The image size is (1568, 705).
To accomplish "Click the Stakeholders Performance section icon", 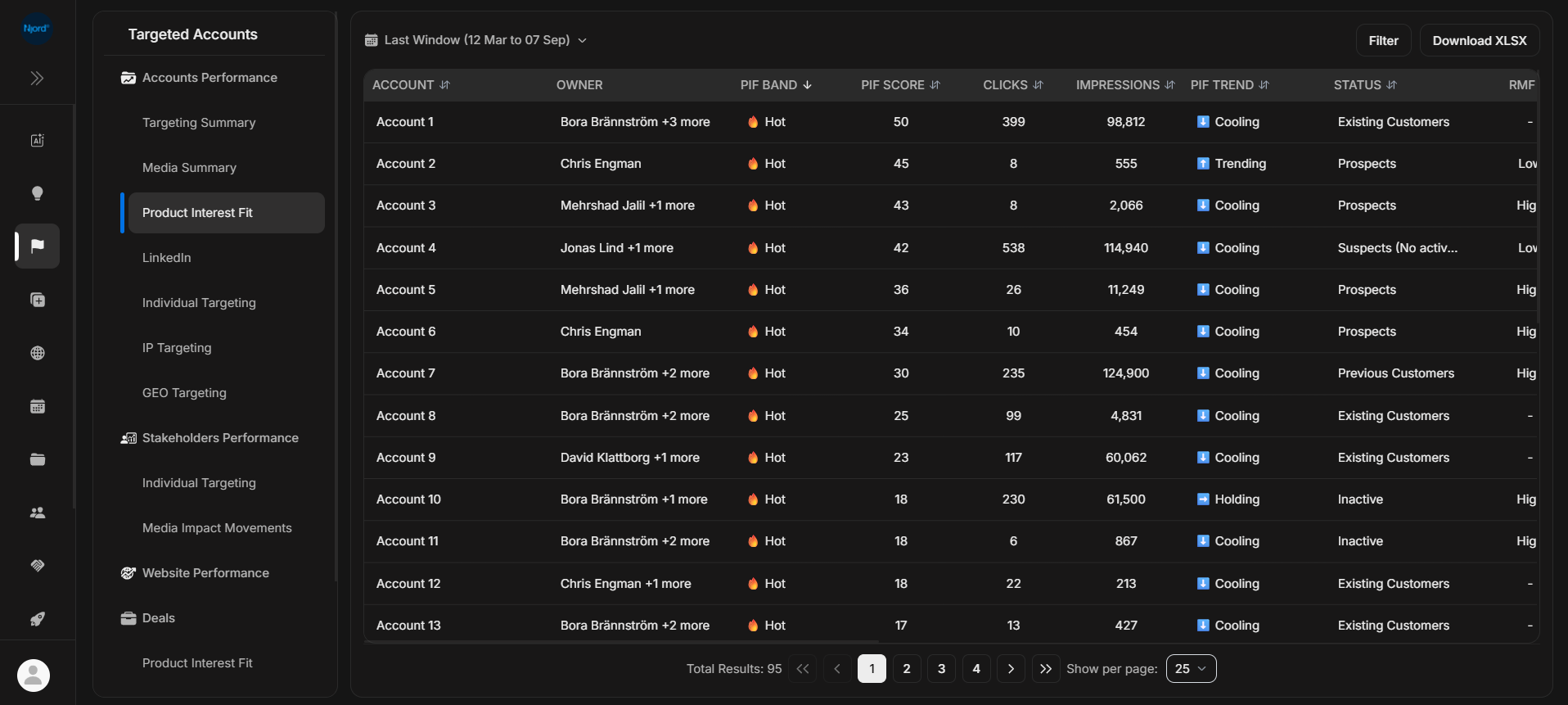I will (x=128, y=438).
